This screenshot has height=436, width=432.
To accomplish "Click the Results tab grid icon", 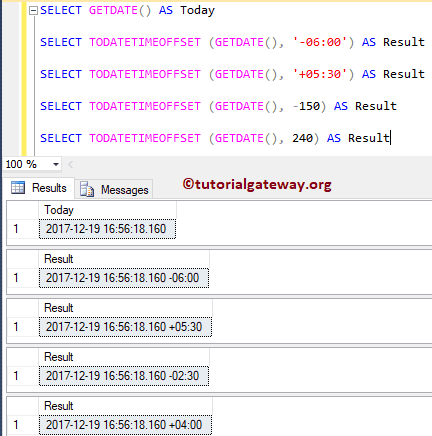I will pyautogui.click(x=18, y=188).
